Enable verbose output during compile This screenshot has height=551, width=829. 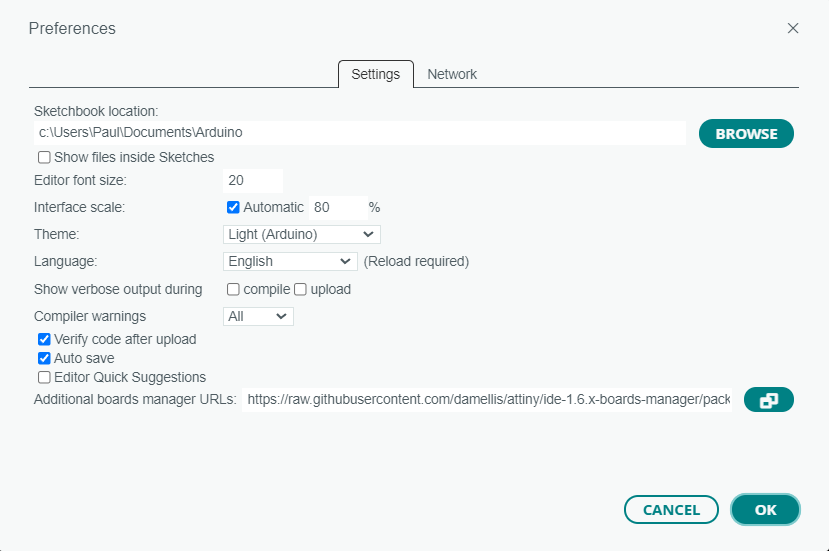tap(233, 289)
